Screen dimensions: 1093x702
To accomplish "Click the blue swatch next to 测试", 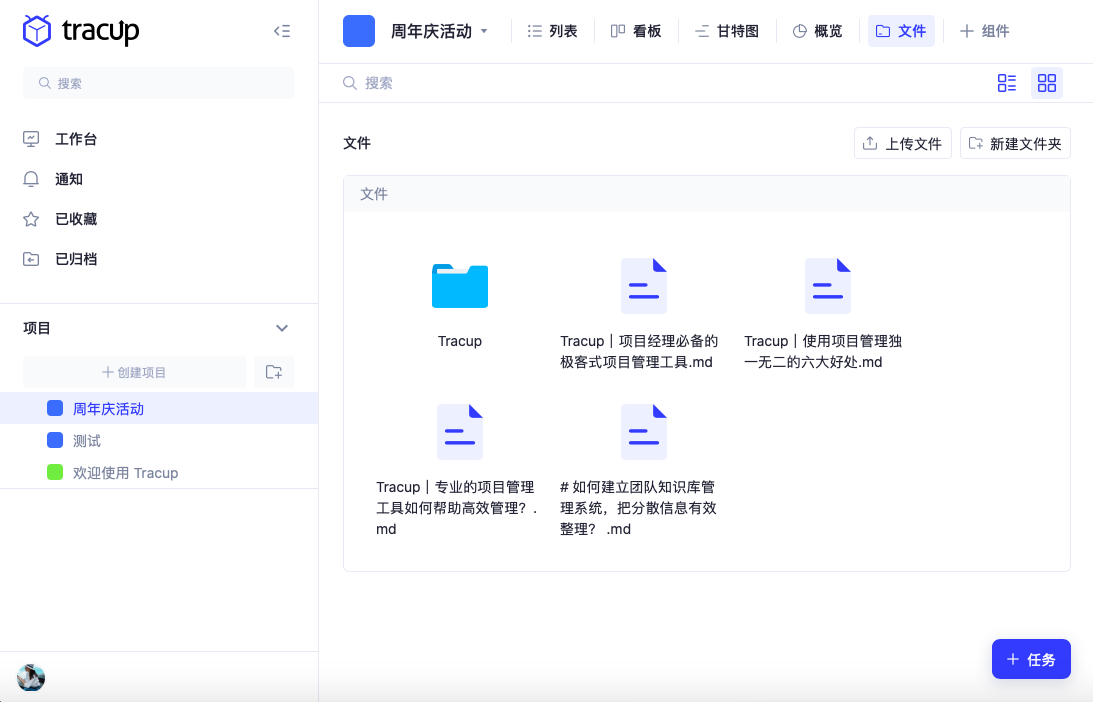I will pyautogui.click(x=55, y=440).
